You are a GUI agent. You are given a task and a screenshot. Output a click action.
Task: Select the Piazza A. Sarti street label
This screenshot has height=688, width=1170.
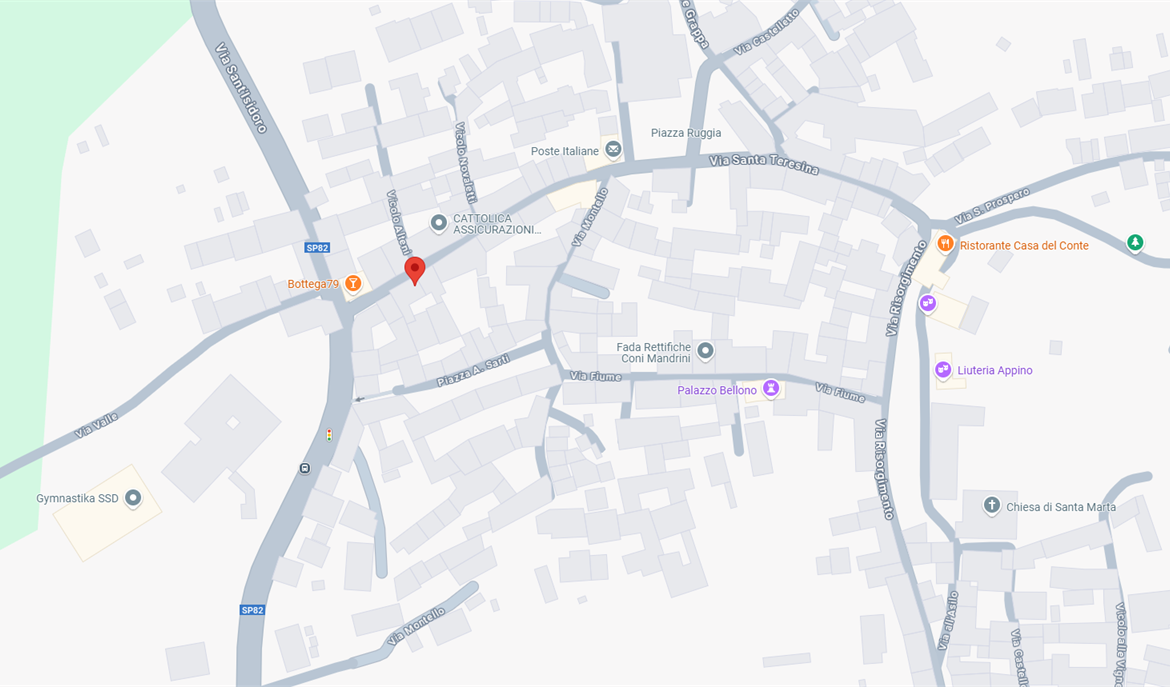pos(473,371)
